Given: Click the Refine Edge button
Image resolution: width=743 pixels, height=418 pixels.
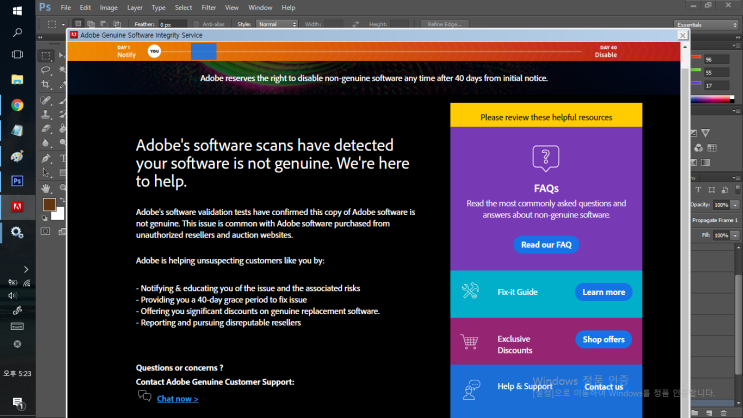Looking at the screenshot, I should (444, 24).
